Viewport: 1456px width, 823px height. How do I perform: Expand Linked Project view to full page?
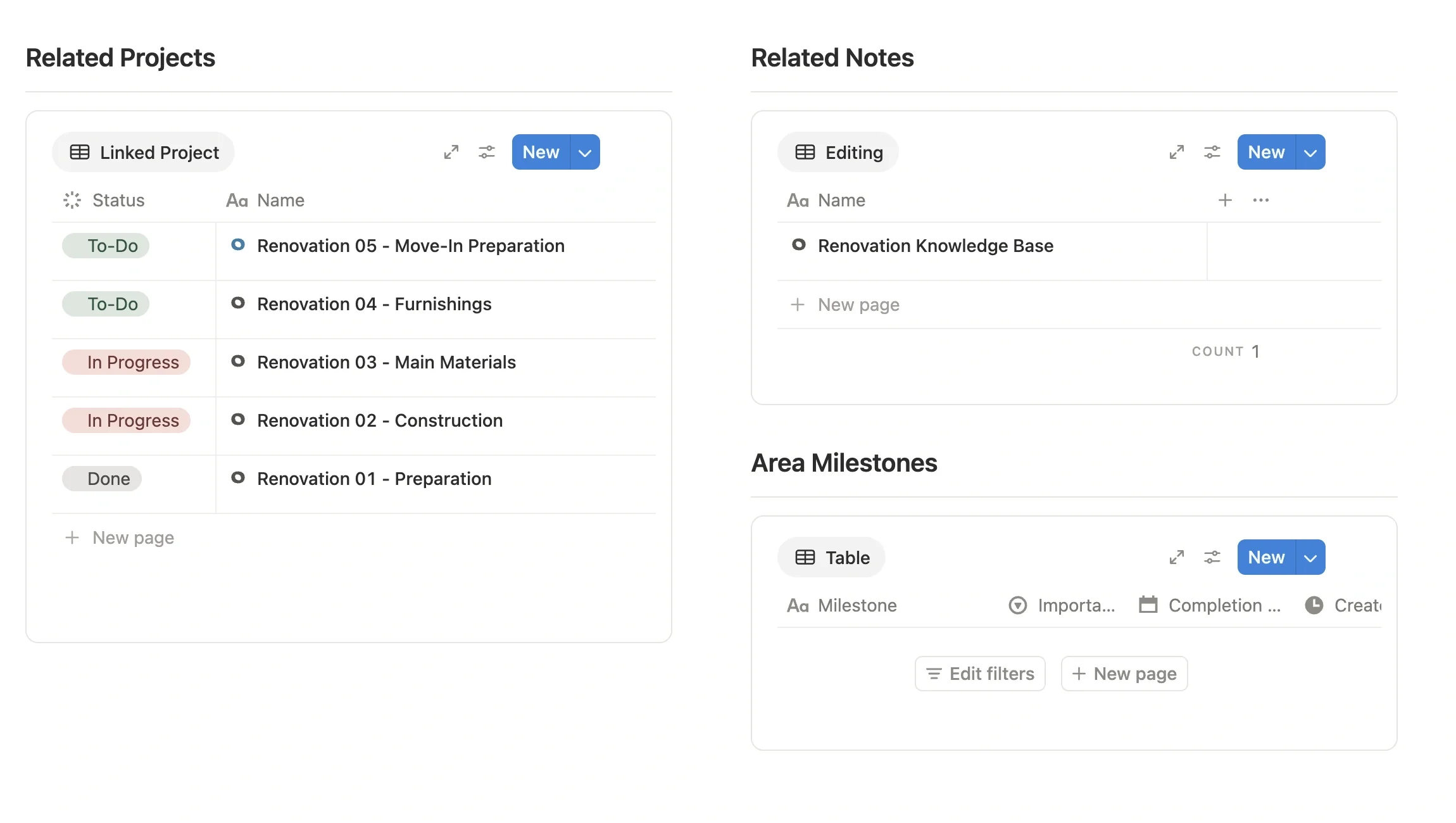[451, 152]
